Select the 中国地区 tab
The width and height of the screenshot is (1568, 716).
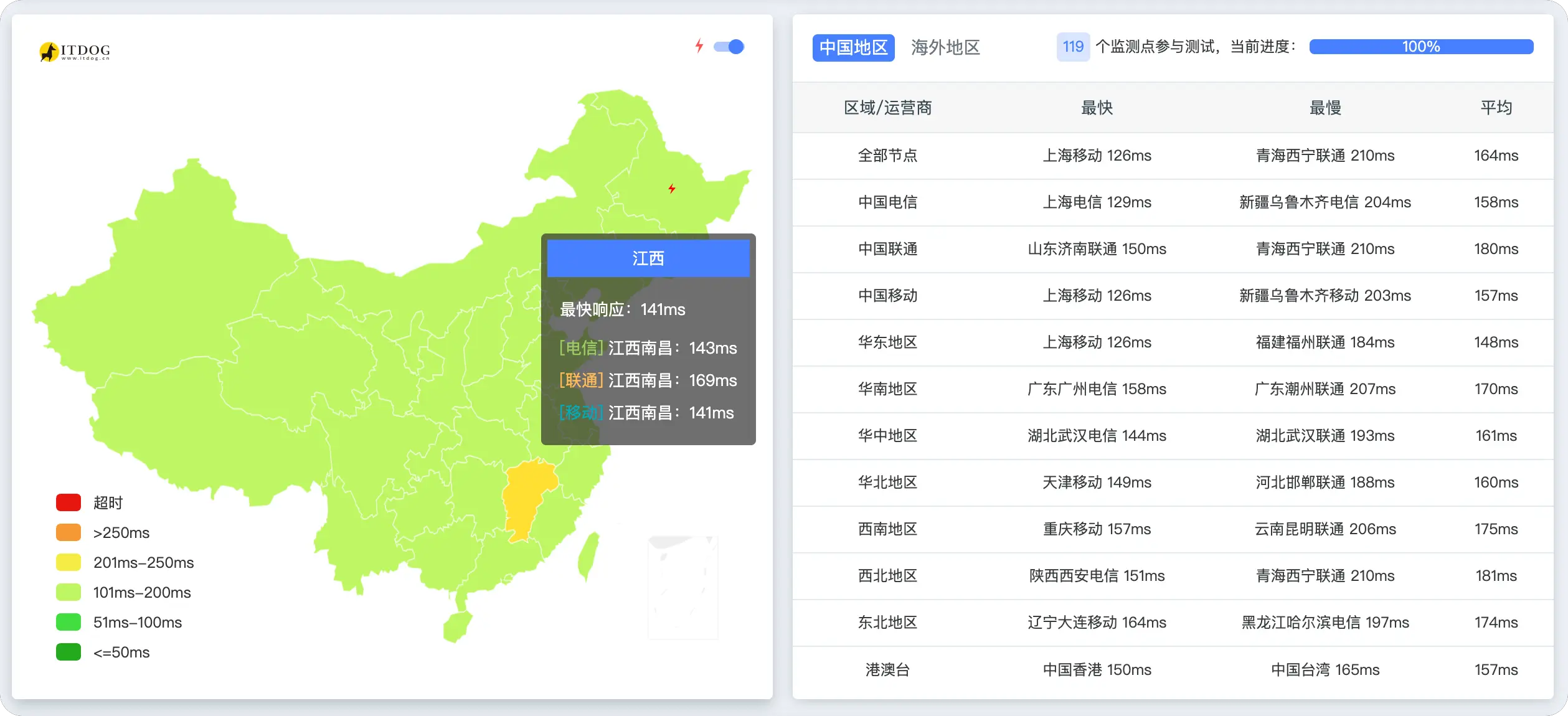[x=853, y=47]
